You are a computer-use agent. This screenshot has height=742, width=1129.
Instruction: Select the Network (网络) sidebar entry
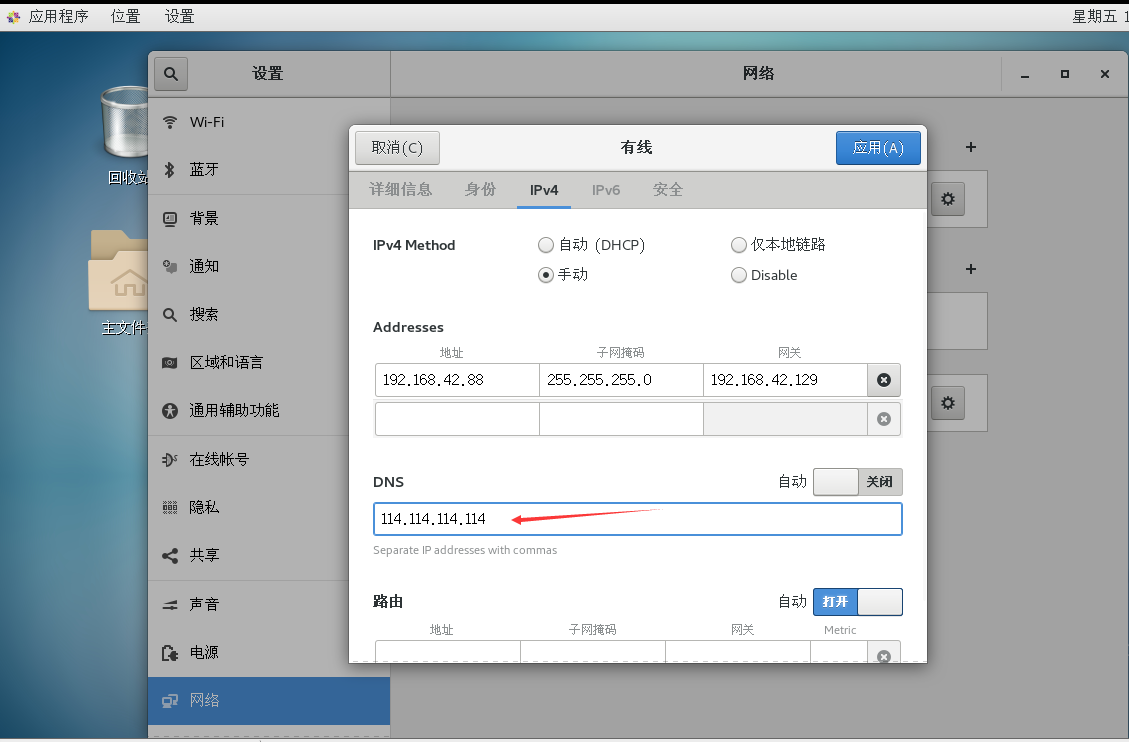[x=269, y=700]
